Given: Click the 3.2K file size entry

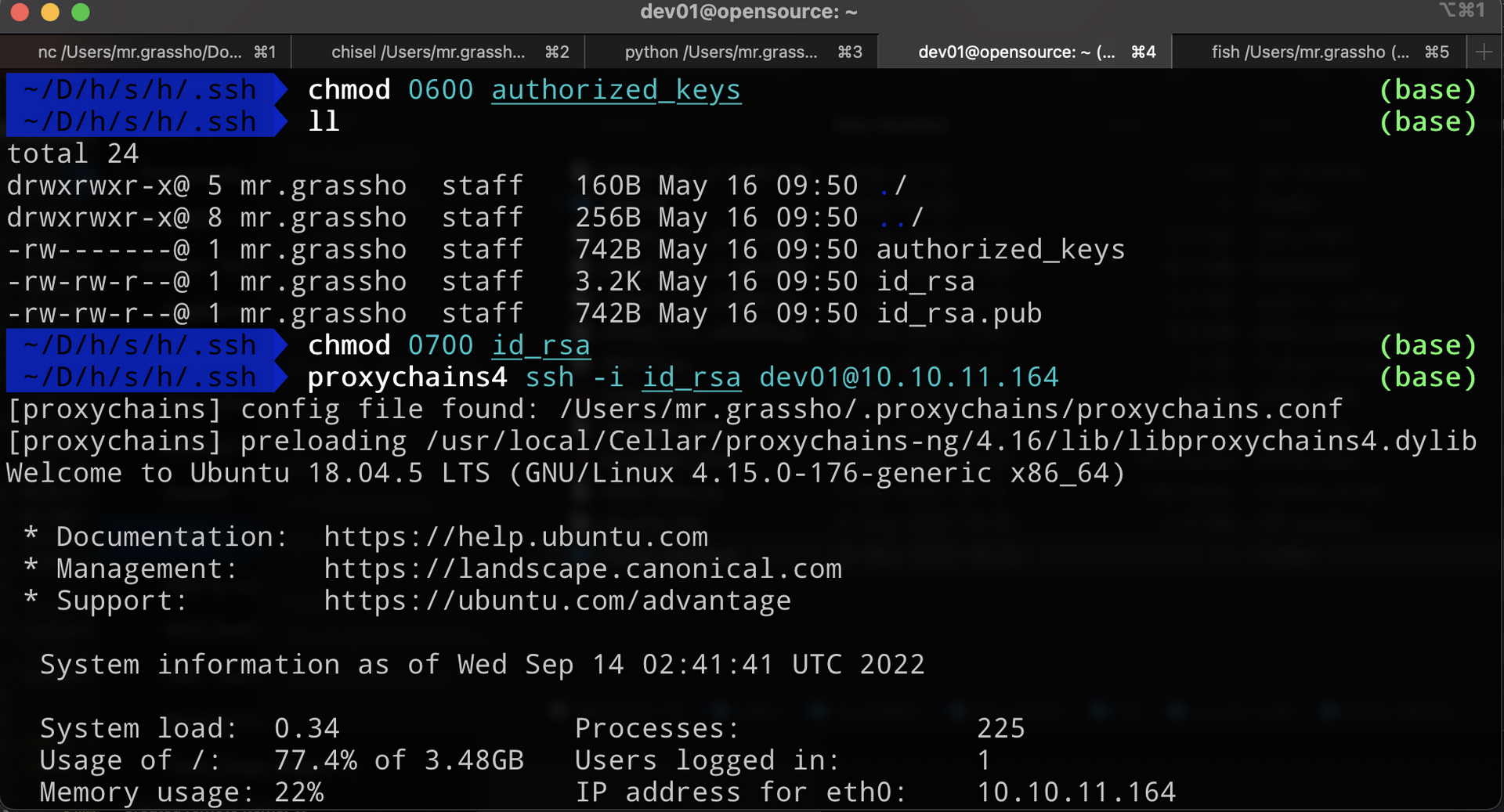Looking at the screenshot, I should (608, 281).
